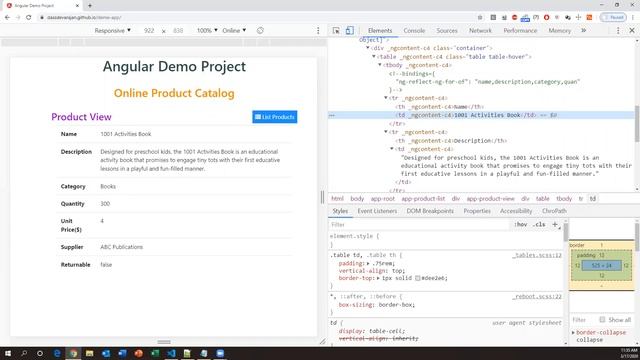Add a new style rule with the plus
Screen dimensions: 640x360
point(555,224)
